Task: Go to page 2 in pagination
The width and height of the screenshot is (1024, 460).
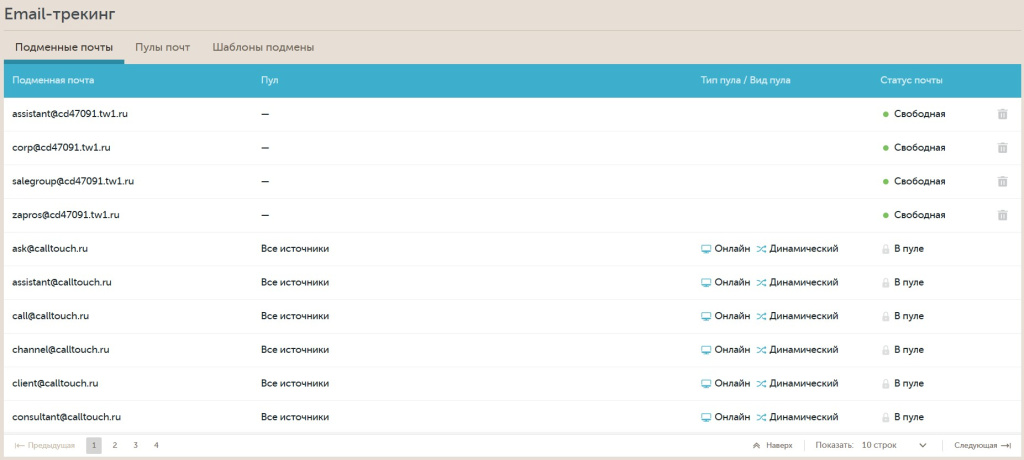Action: point(114,446)
